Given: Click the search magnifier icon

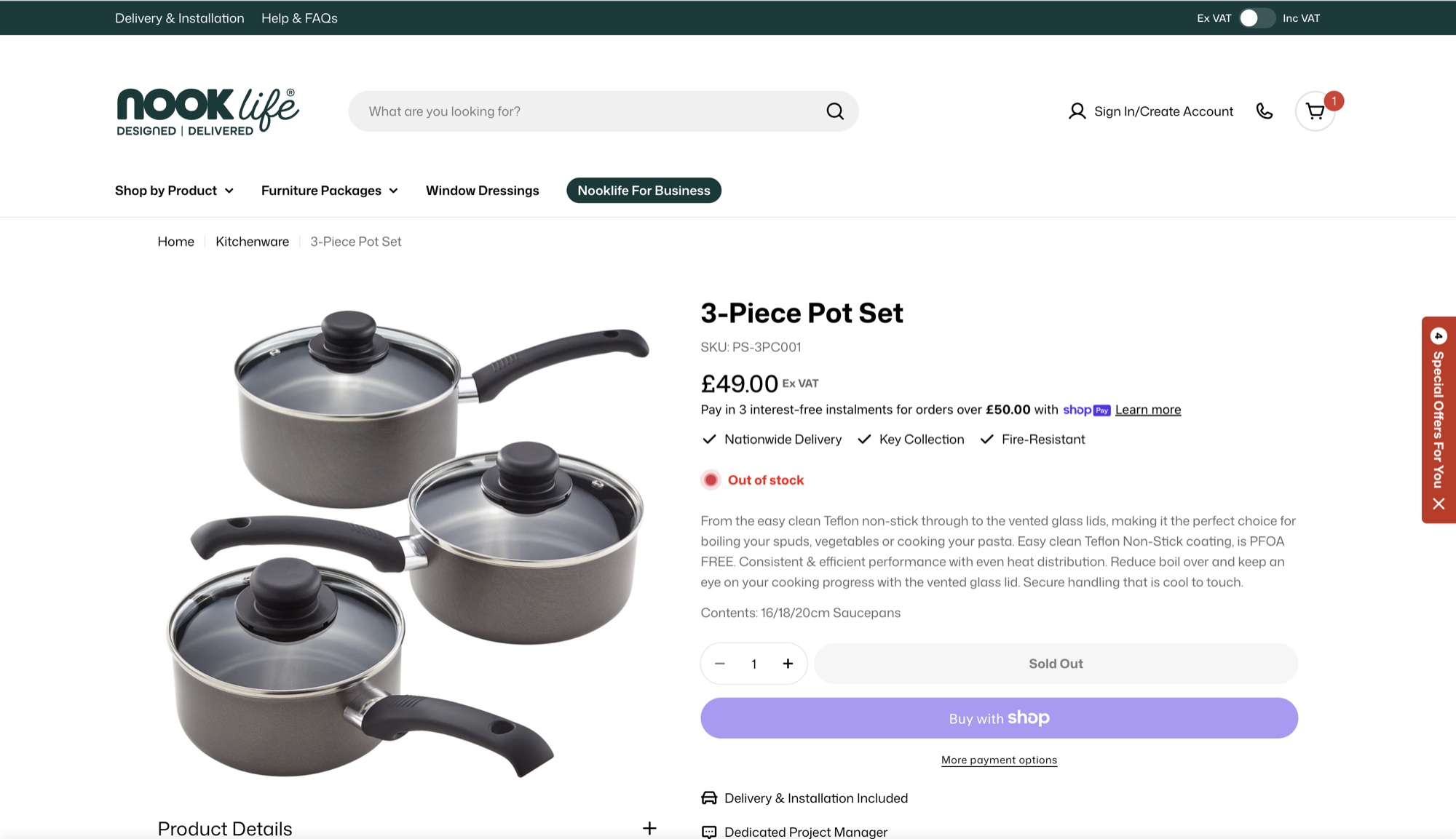Looking at the screenshot, I should coord(835,111).
